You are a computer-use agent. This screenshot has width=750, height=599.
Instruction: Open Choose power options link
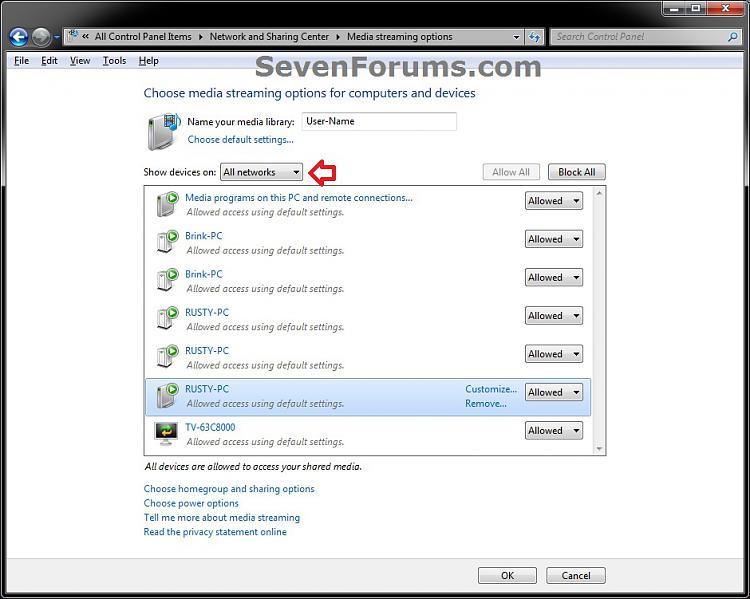[x=191, y=503]
